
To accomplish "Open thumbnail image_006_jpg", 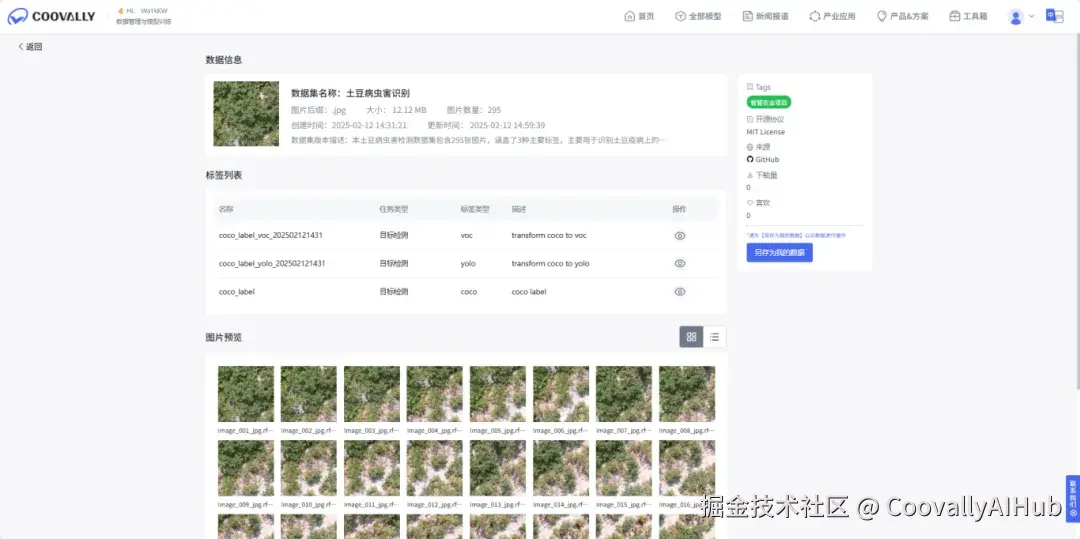I will click(561, 394).
